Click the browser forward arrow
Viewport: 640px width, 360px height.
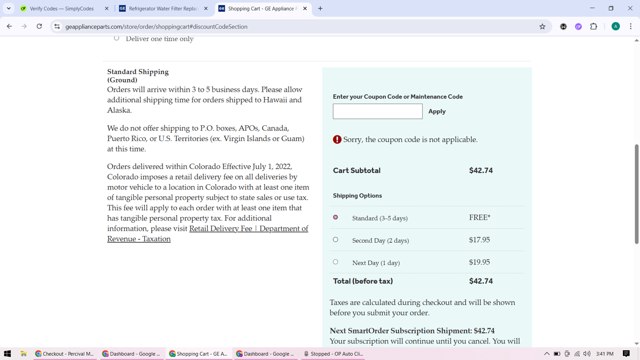(24, 27)
